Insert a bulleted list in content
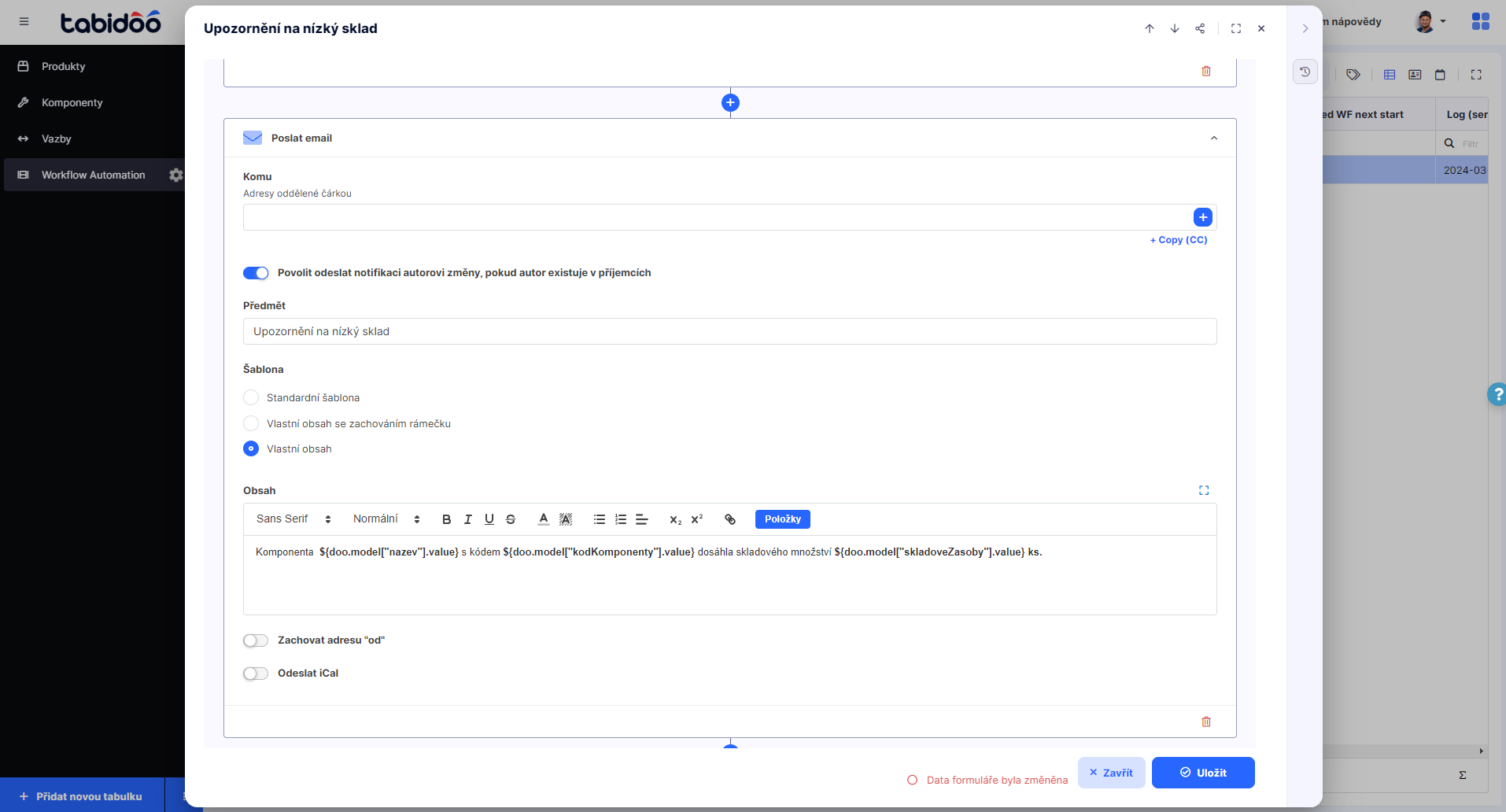This screenshot has width=1506, height=812. pos(600,519)
